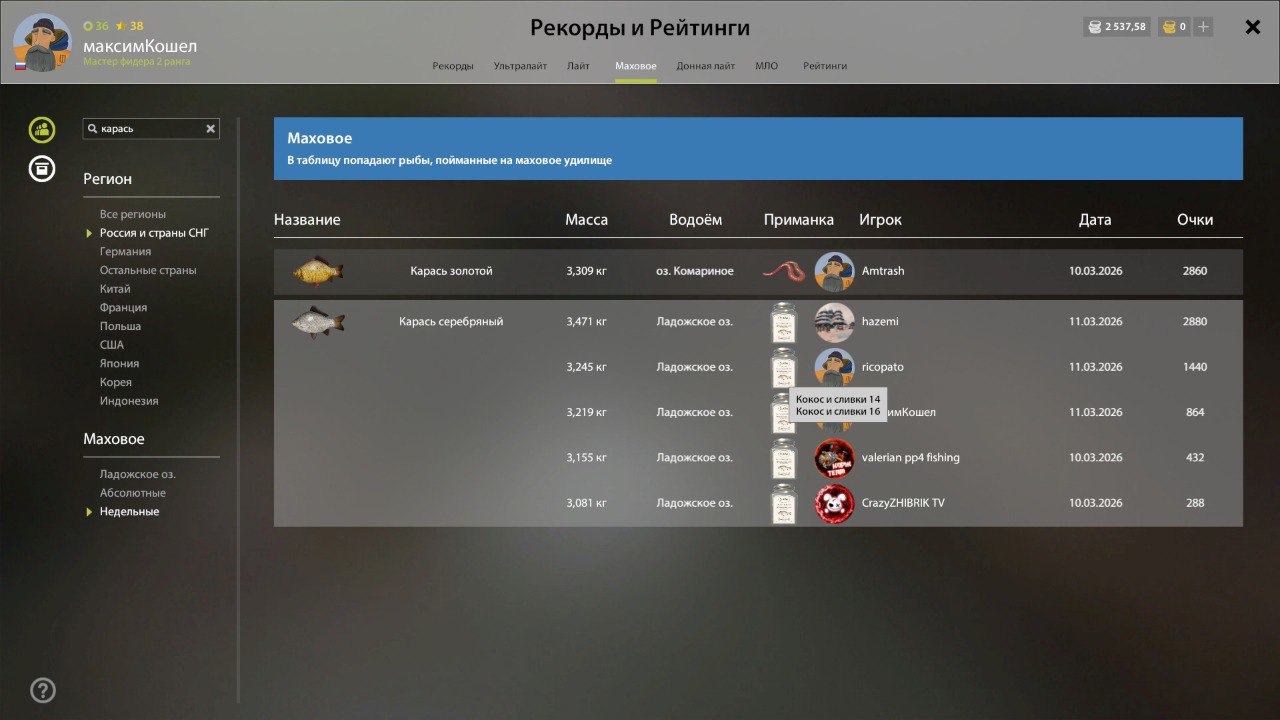
Task: Open the help question mark icon
Action: [x=43, y=690]
